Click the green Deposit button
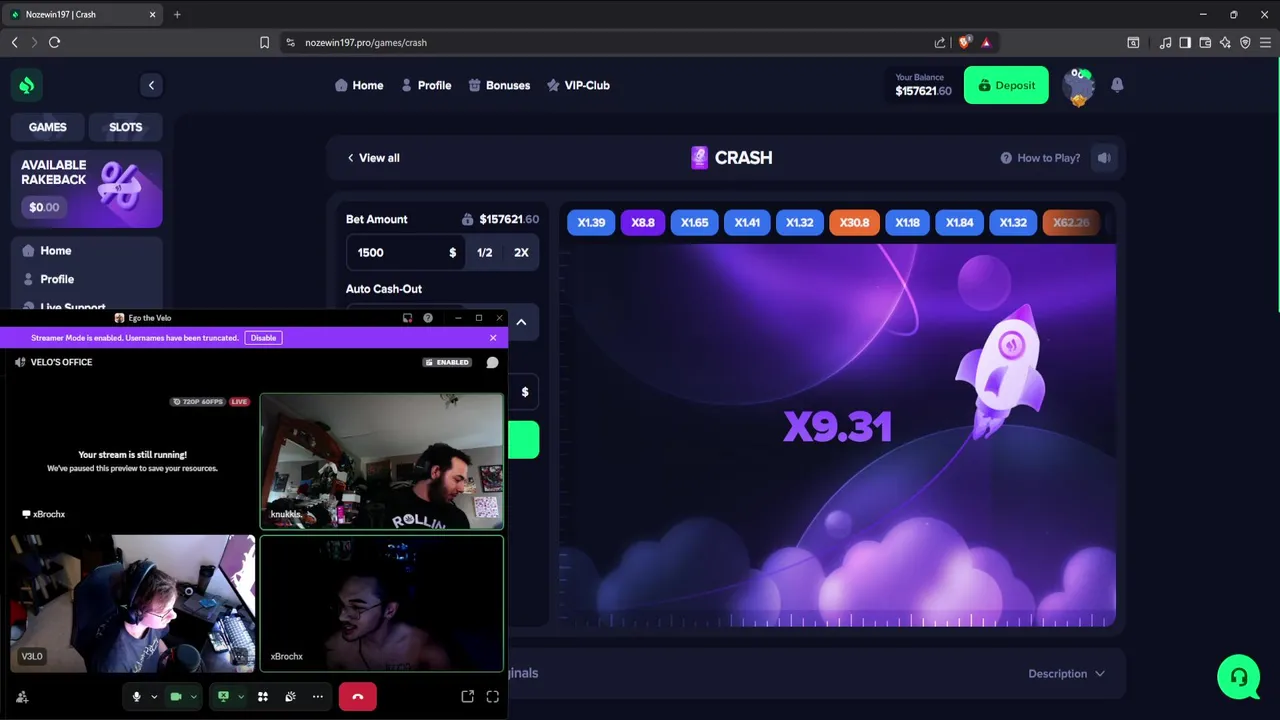This screenshot has height=720, width=1280. click(x=1006, y=85)
